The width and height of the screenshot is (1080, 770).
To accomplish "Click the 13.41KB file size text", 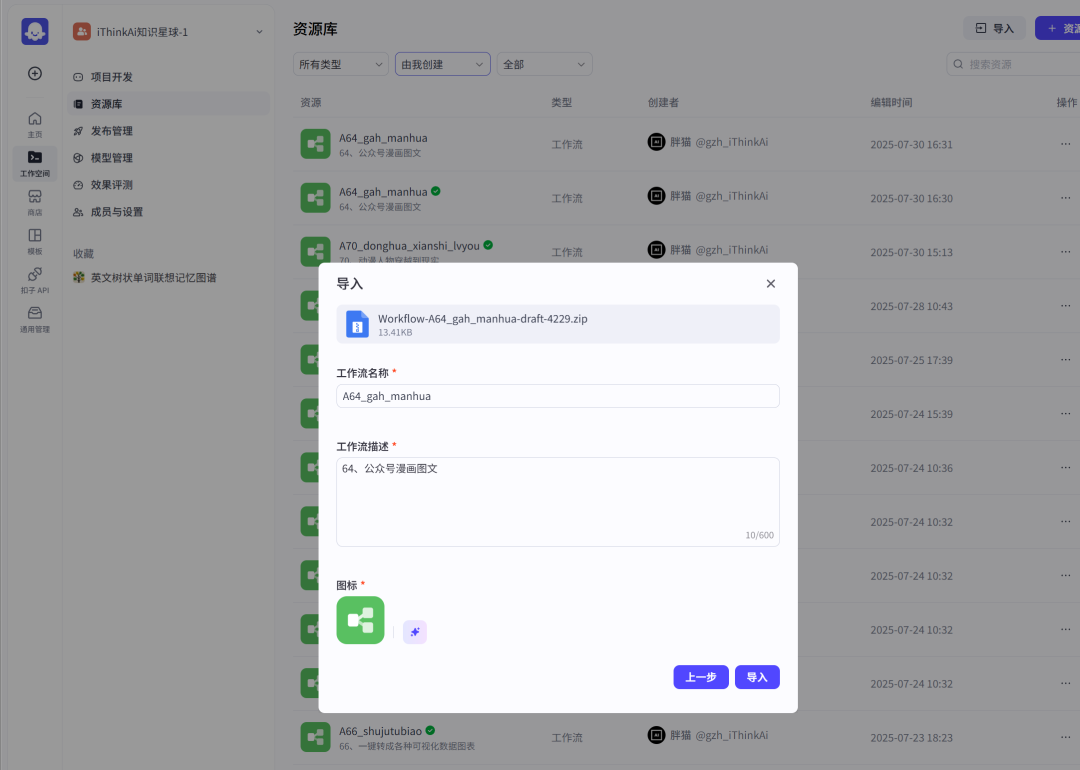I will 395,332.
